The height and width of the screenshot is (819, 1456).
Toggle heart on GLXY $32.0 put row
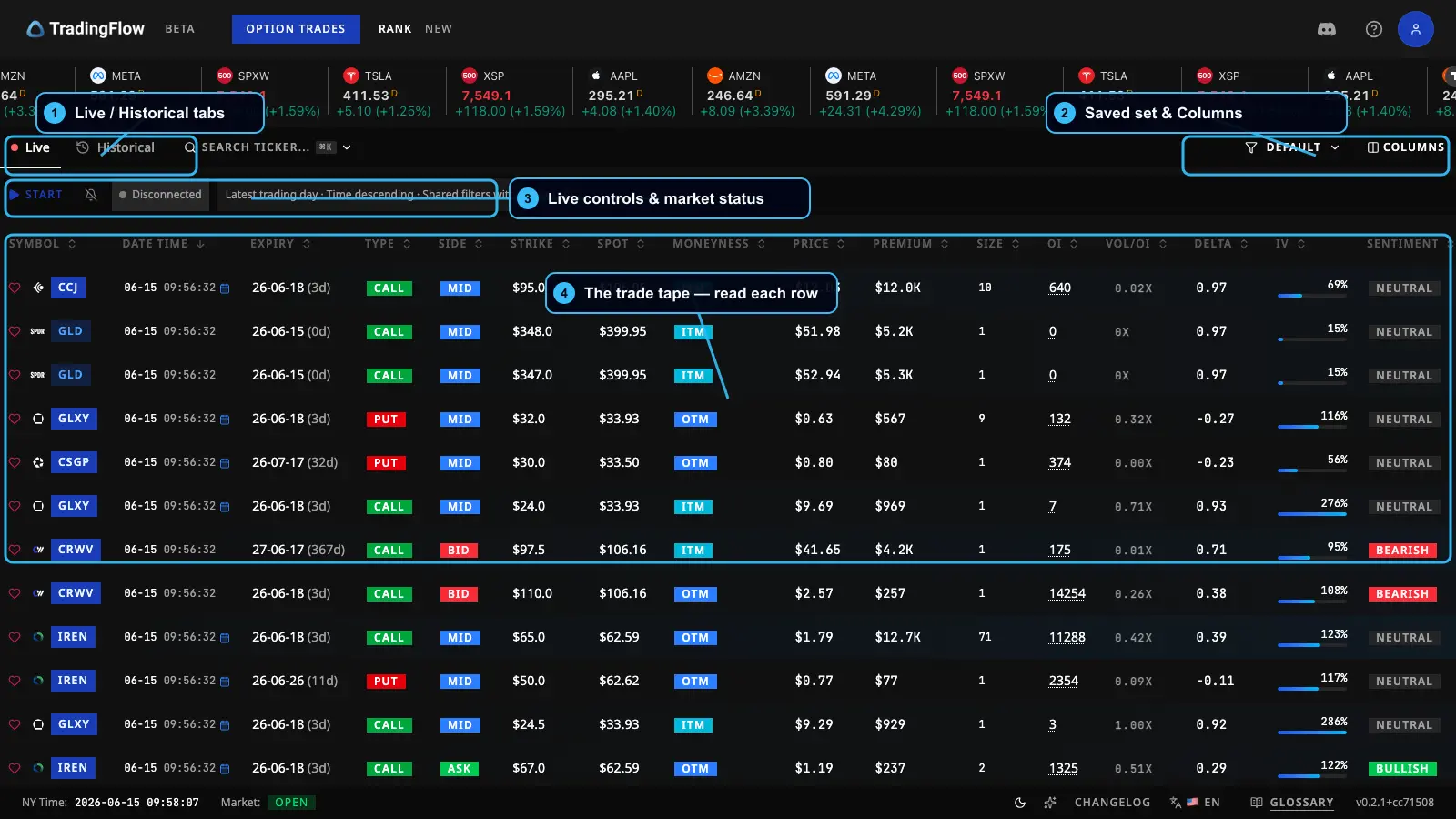point(15,419)
